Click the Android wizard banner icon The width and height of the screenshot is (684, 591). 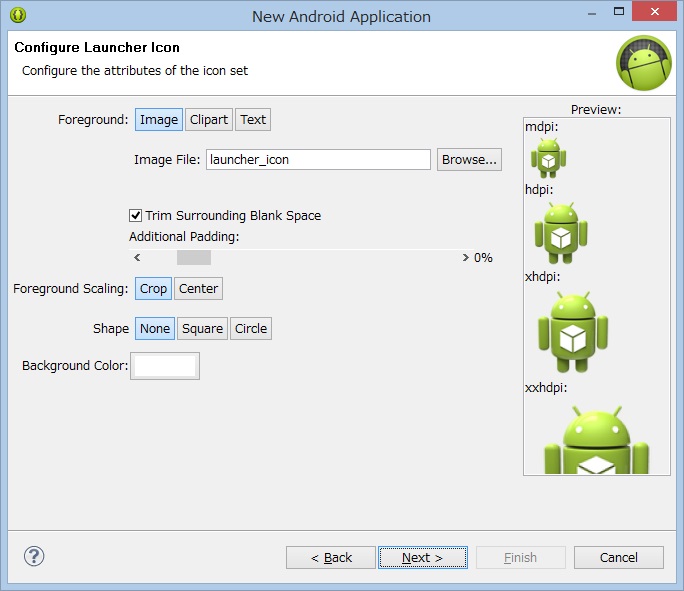[x=643, y=63]
